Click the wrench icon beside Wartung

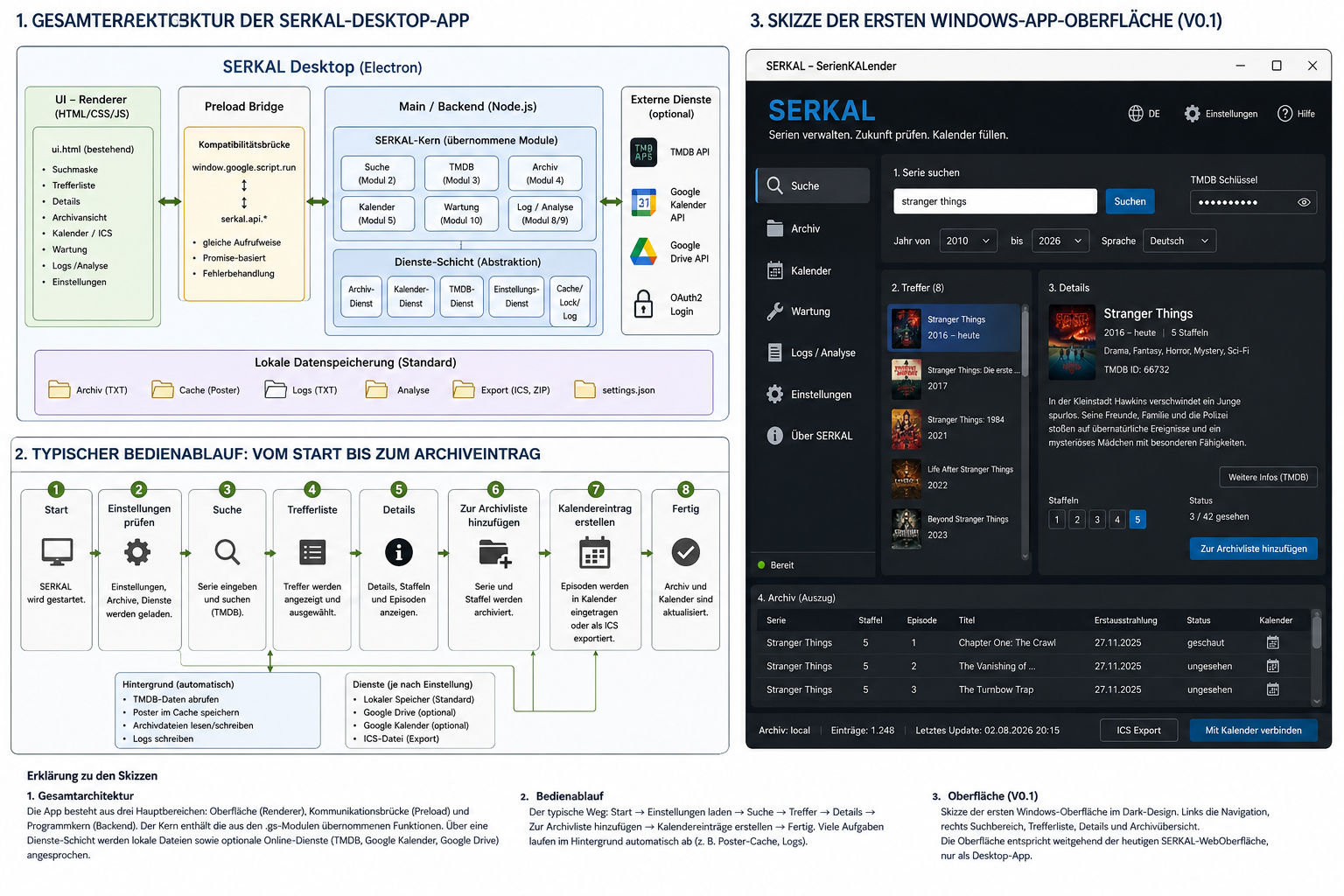pos(774,311)
